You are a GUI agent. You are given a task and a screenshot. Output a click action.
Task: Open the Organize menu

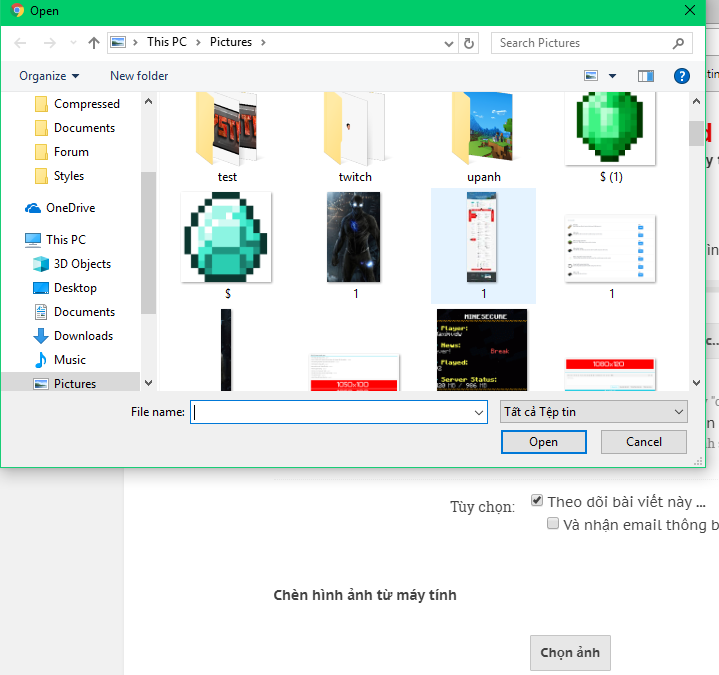[x=49, y=76]
